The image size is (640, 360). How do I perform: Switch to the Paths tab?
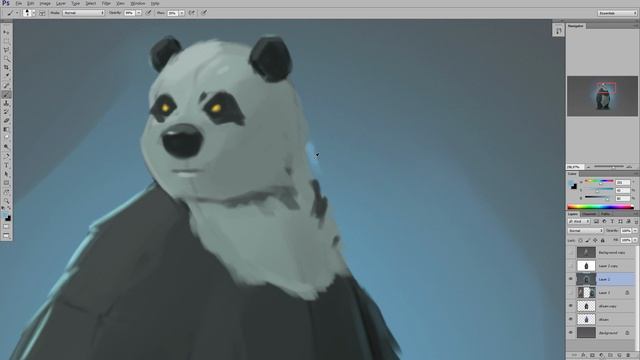click(605, 214)
